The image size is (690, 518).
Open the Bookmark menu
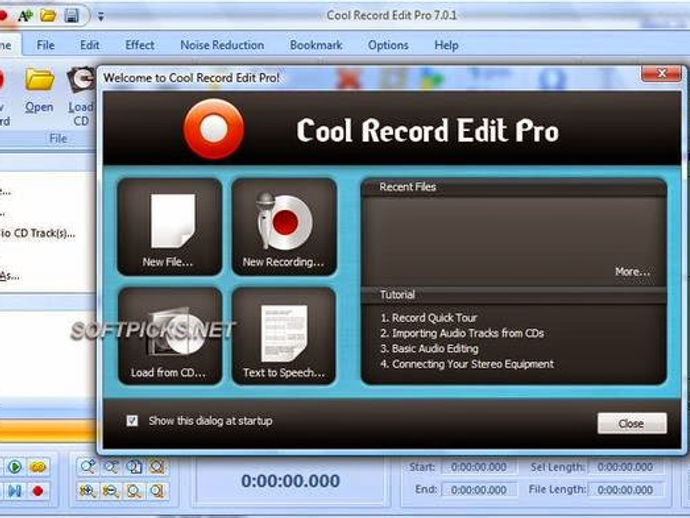pos(316,45)
